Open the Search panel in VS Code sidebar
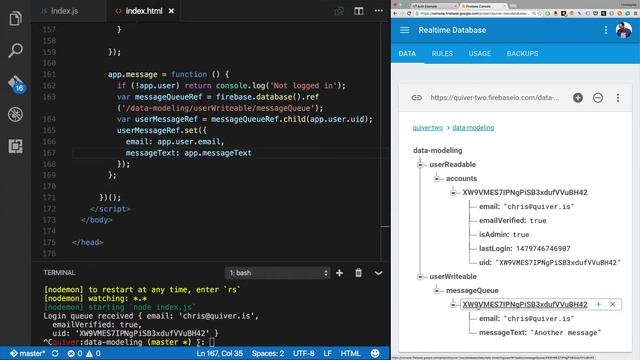 click(15, 50)
